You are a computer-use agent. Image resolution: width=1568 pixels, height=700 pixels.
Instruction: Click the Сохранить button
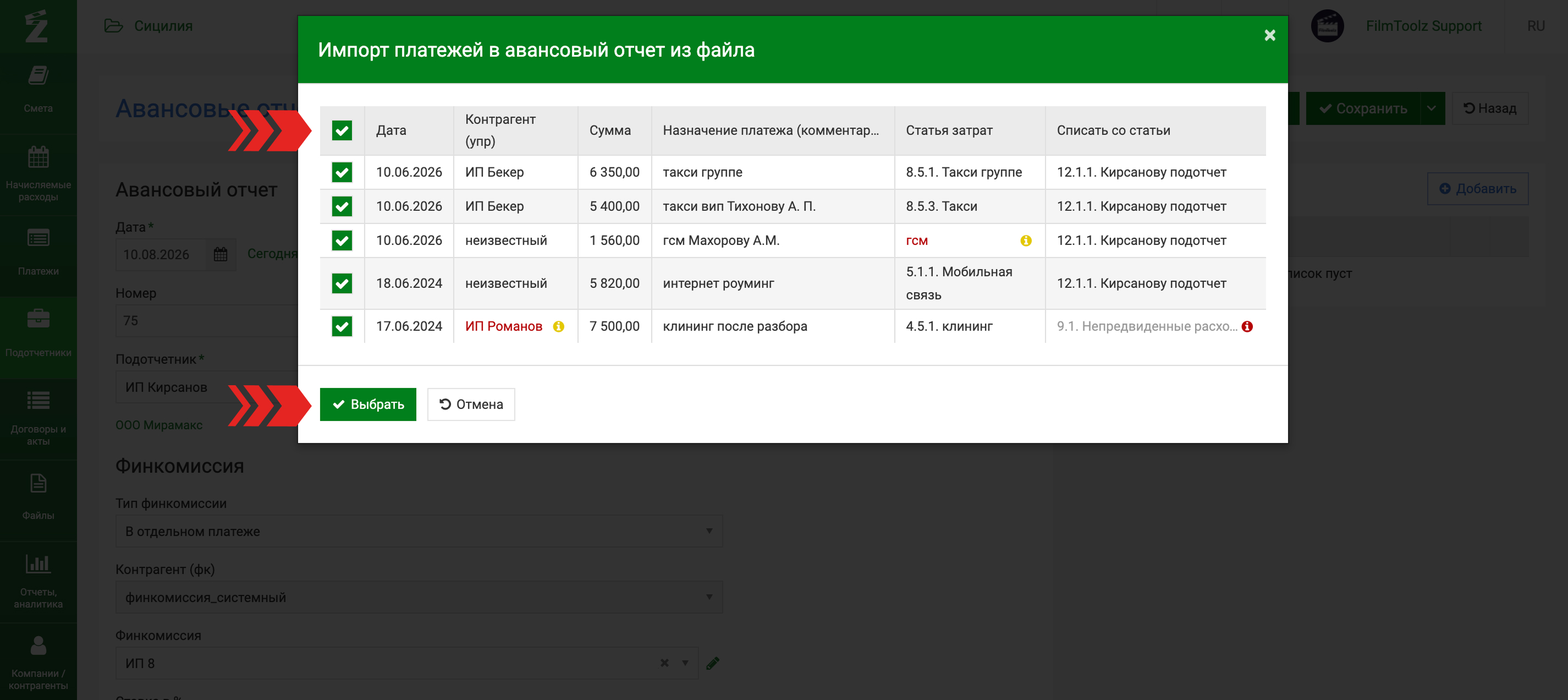point(1362,108)
